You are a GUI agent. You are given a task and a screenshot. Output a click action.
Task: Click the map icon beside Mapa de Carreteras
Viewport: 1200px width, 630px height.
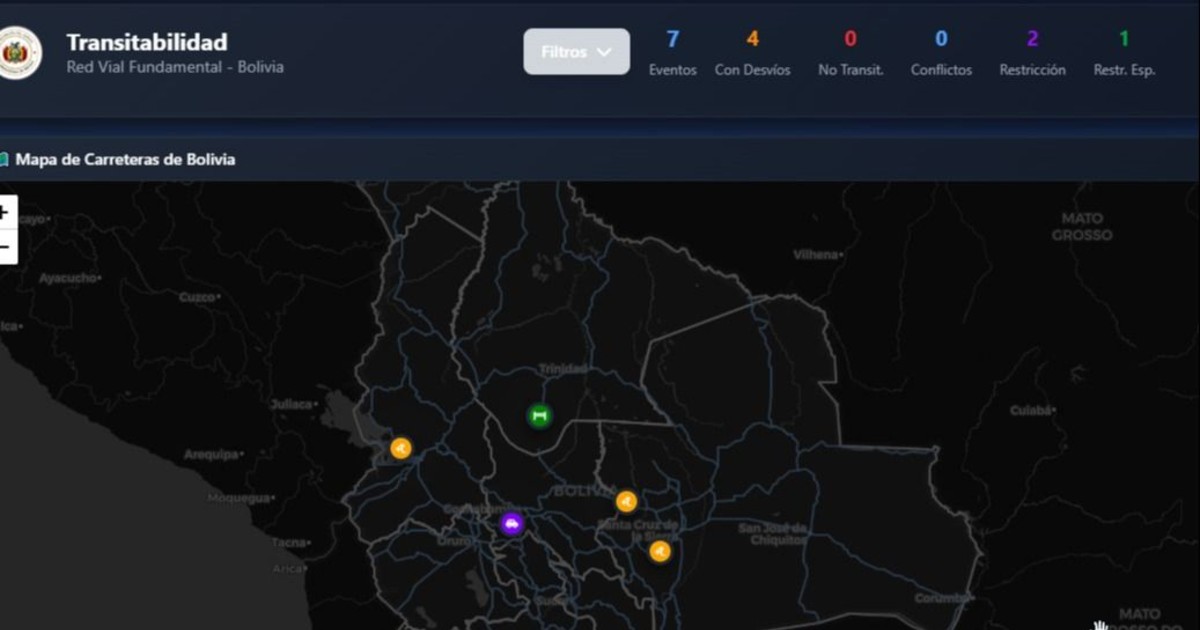(4, 159)
